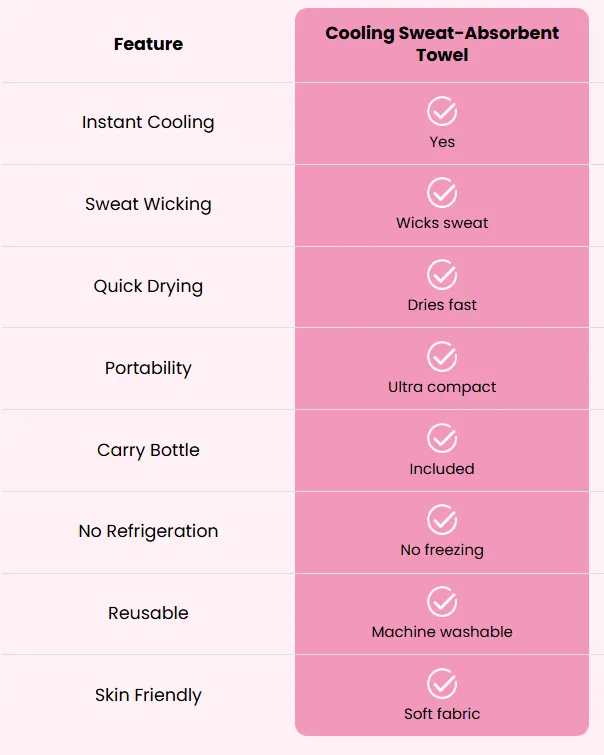Click the Machine washable text

(x=442, y=632)
